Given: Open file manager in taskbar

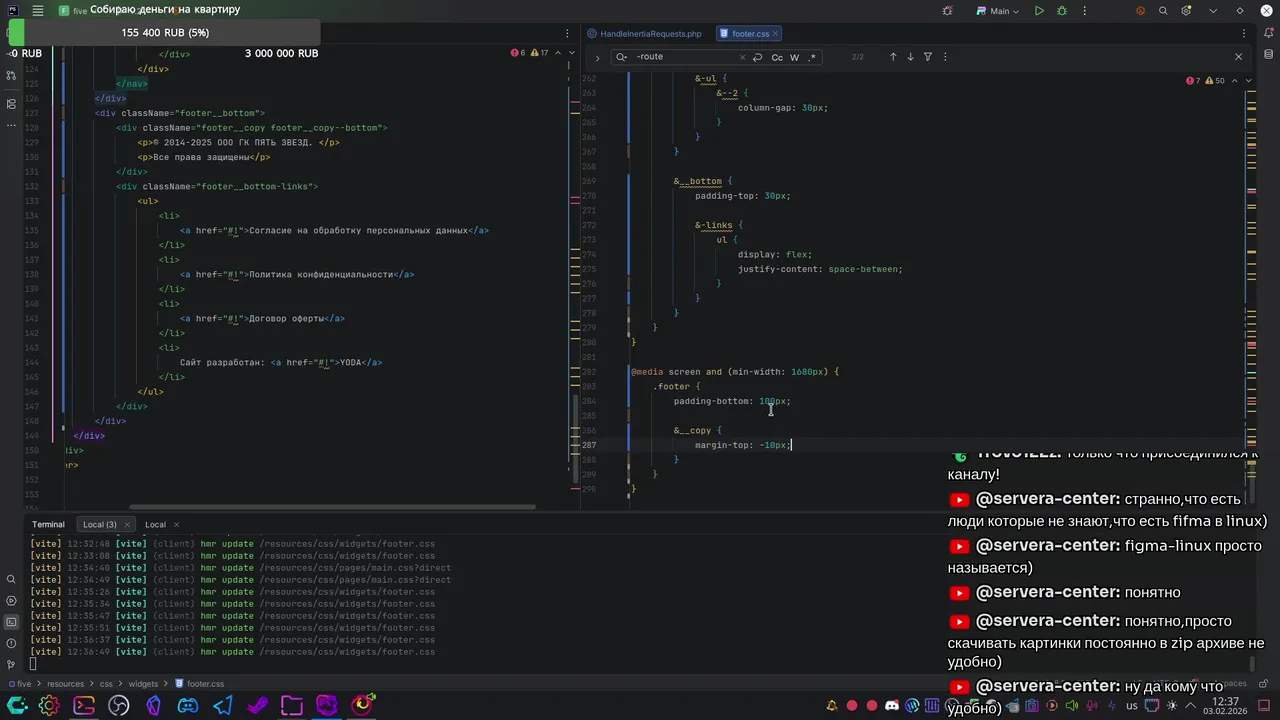Looking at the screenshot, I should [x=292, y=706].
